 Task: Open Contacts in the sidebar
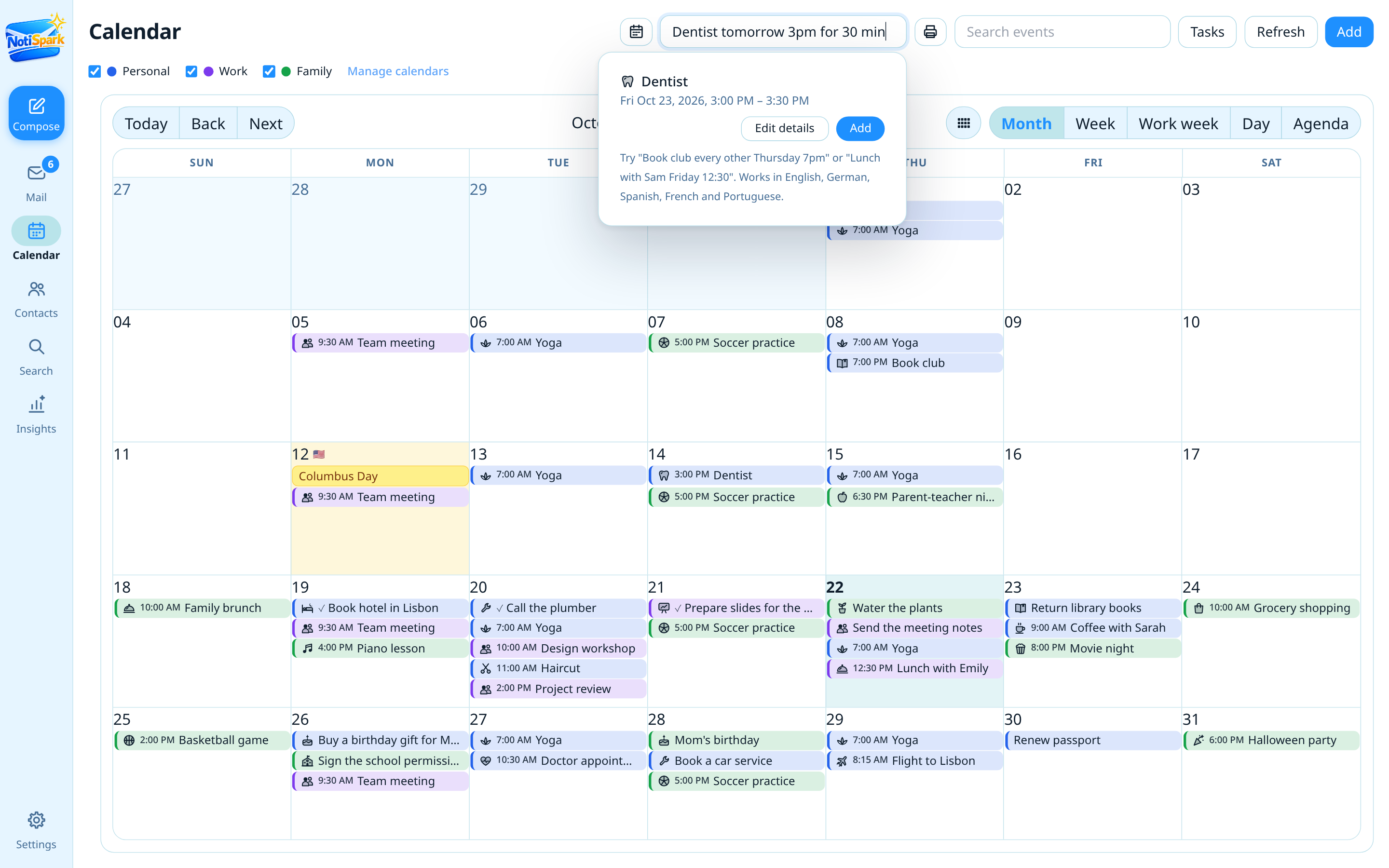(x=36, y=298)
